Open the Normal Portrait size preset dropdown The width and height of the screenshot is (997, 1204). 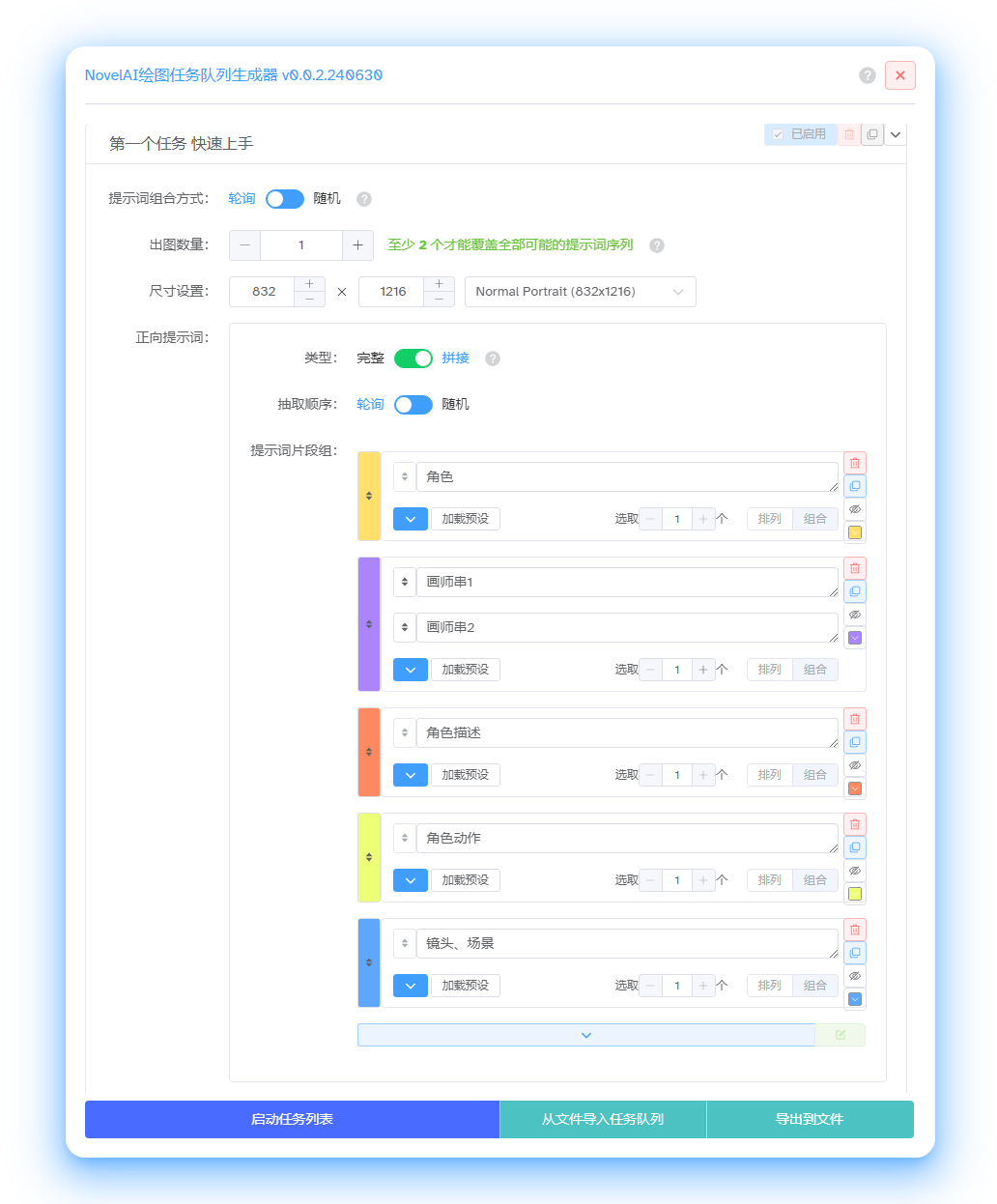pyautogui.click(x=580, y=292)
